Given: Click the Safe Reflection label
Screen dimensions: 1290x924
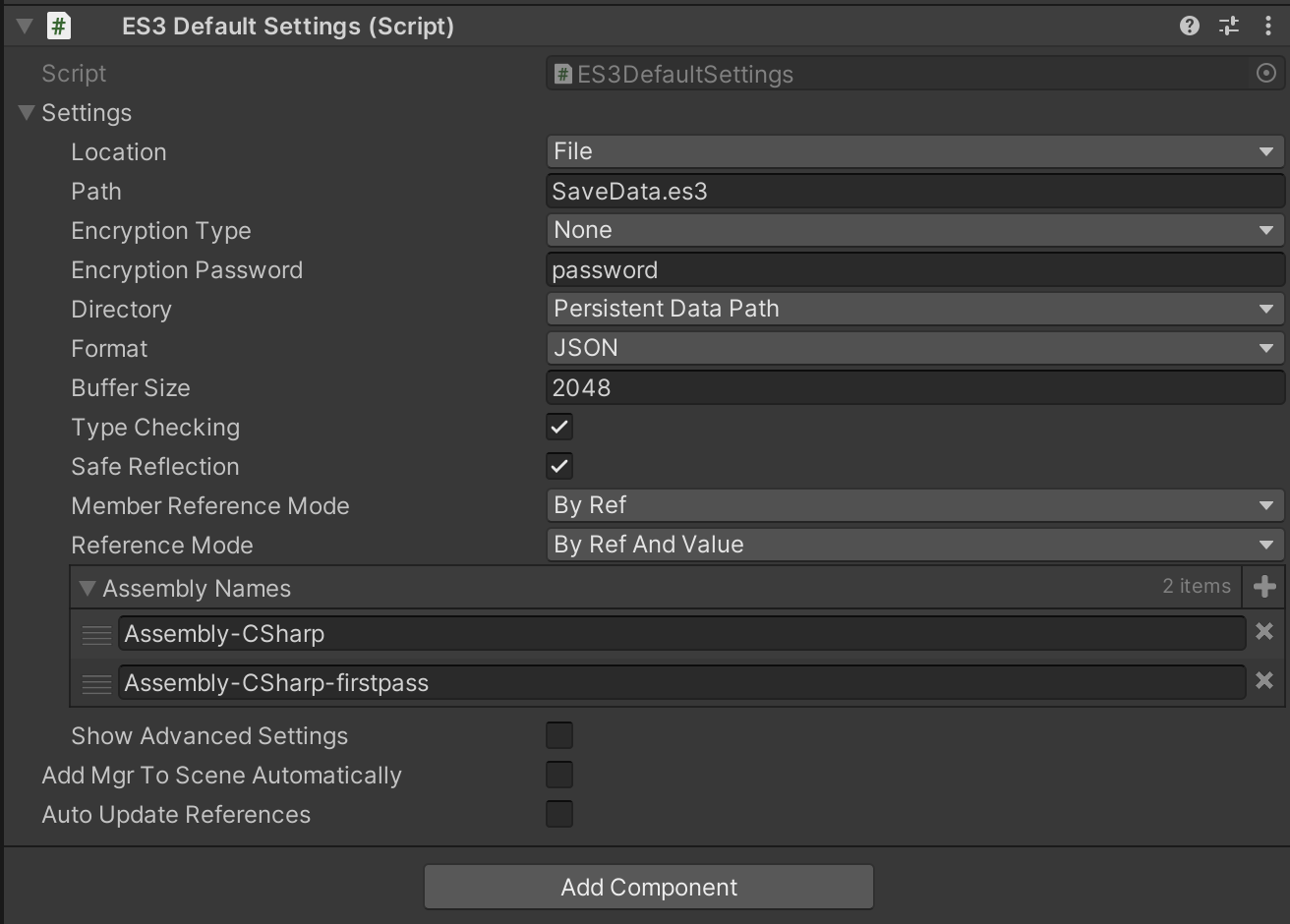Looking at the screenshot, I should pos(155,467).
